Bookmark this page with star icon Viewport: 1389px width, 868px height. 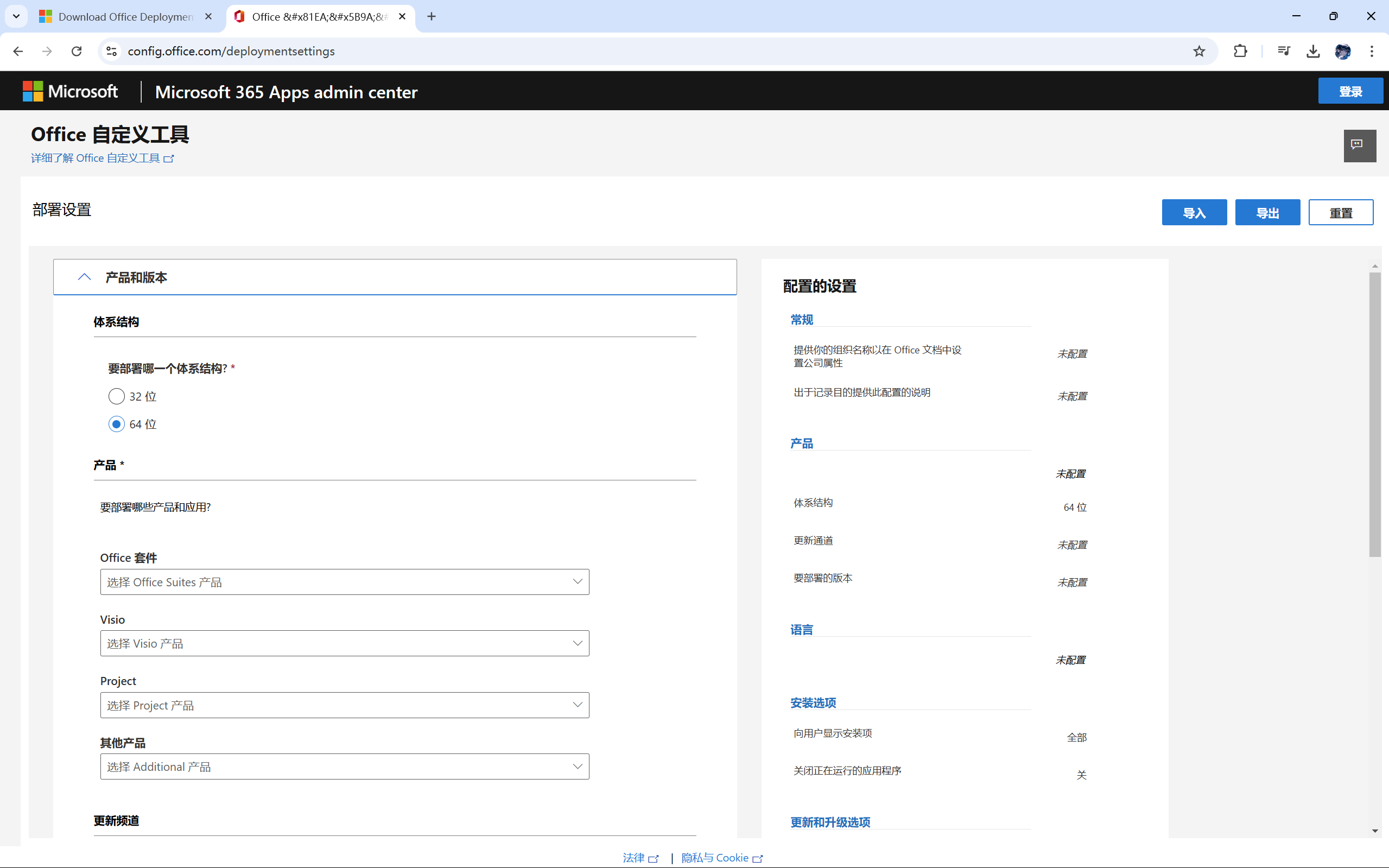tap(1199, 51)
